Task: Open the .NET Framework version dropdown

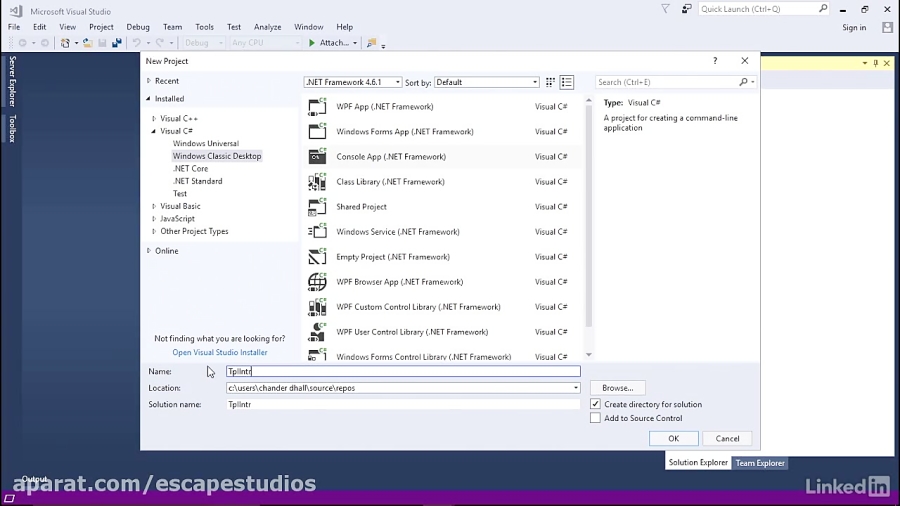Action: [x=352, y=82]
